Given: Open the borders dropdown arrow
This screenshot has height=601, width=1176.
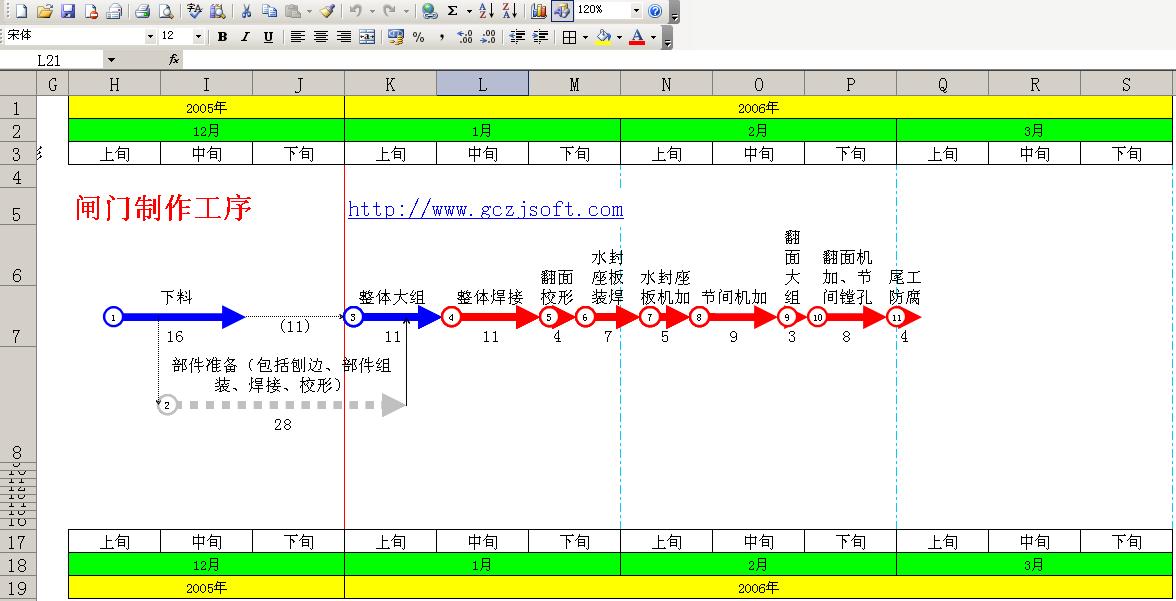Looking at the screenshot, I should [584, 37].
